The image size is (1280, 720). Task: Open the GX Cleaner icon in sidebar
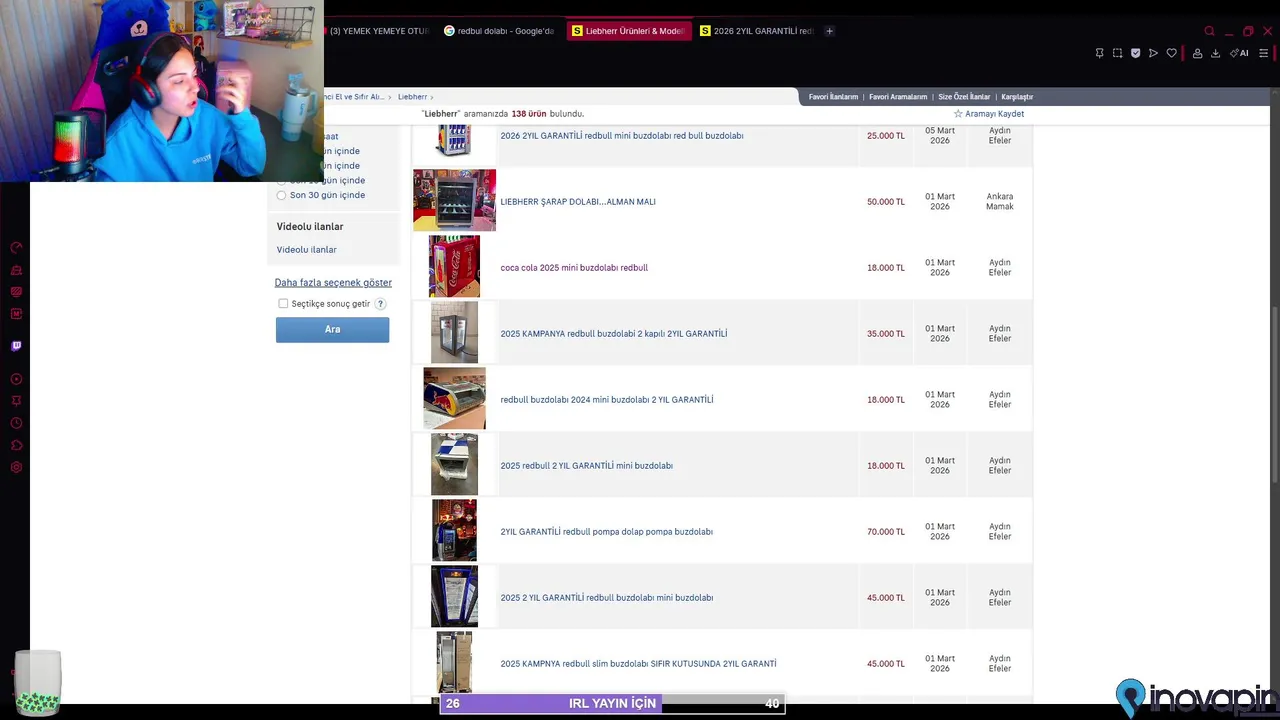pos(16,269)
